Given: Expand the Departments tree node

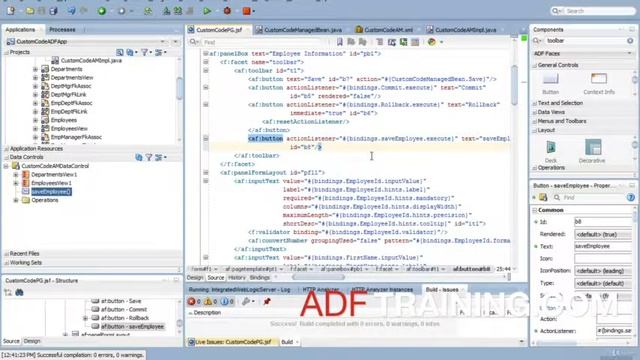Looking at the screenshot, I should (35, 69).
